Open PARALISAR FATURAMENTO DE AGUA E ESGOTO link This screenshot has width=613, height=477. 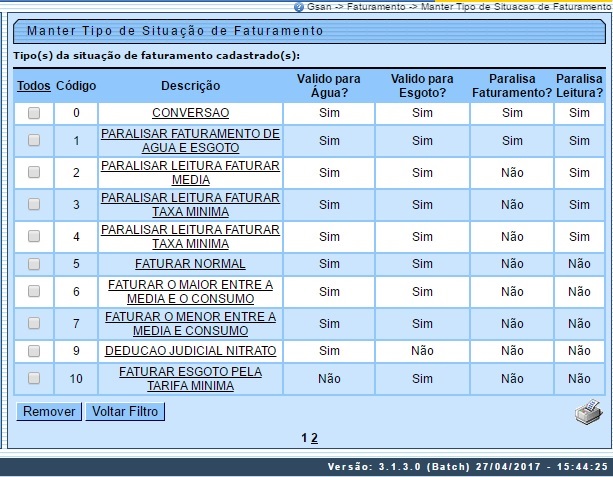point(190,141)
